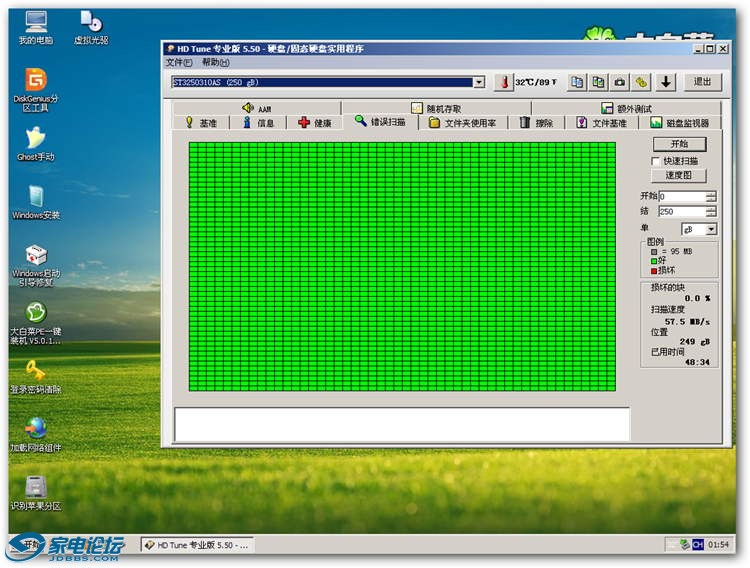This screenshot has height=568, width=750.
Task: Open the ST3250310AS drive selection dropdown
Action: [x=479, y=82]
